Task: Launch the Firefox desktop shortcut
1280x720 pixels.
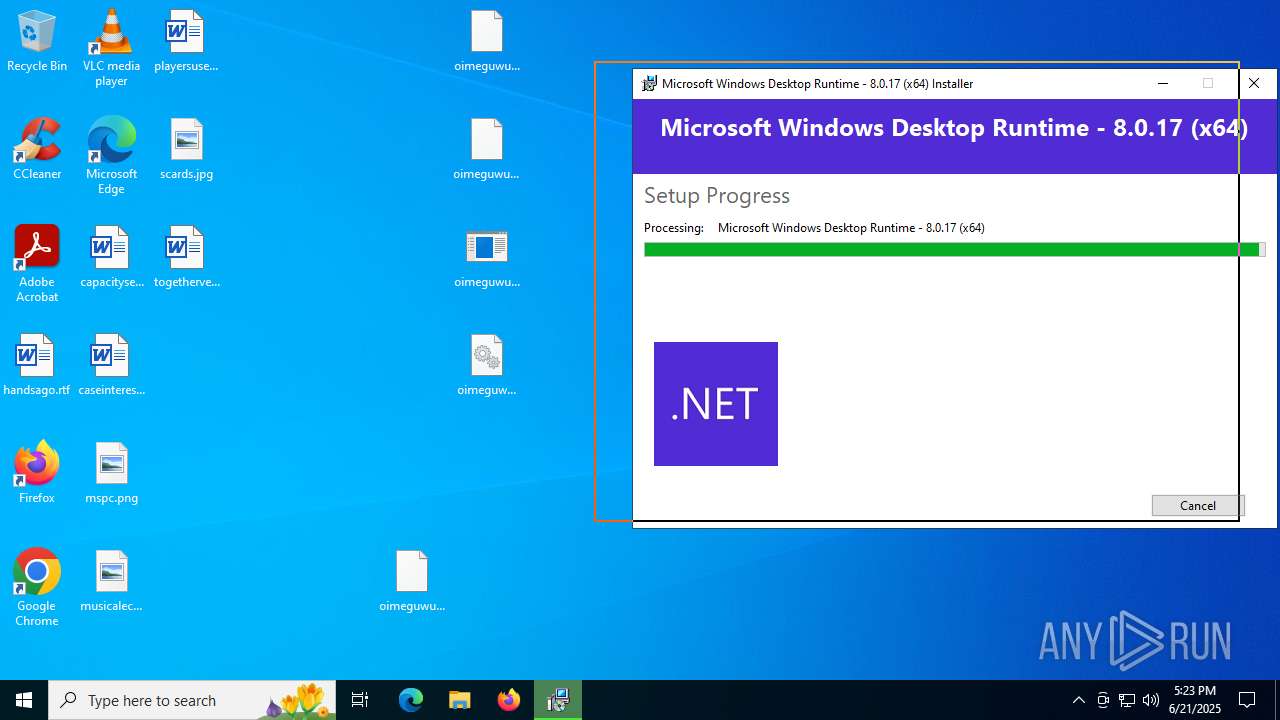Action: click(x=37, y=474)
